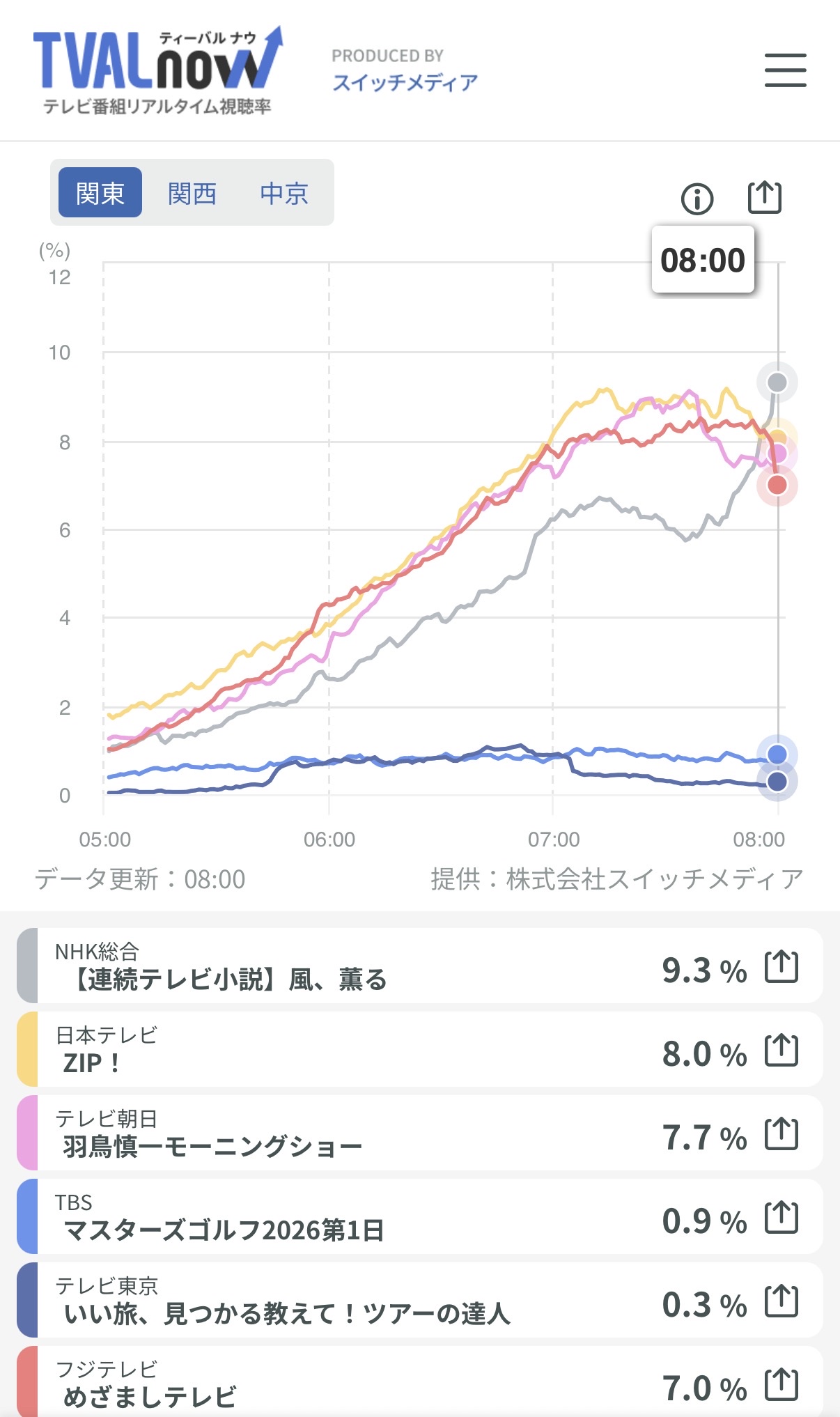Switch to the 中京 region tab

pos(284,193)
